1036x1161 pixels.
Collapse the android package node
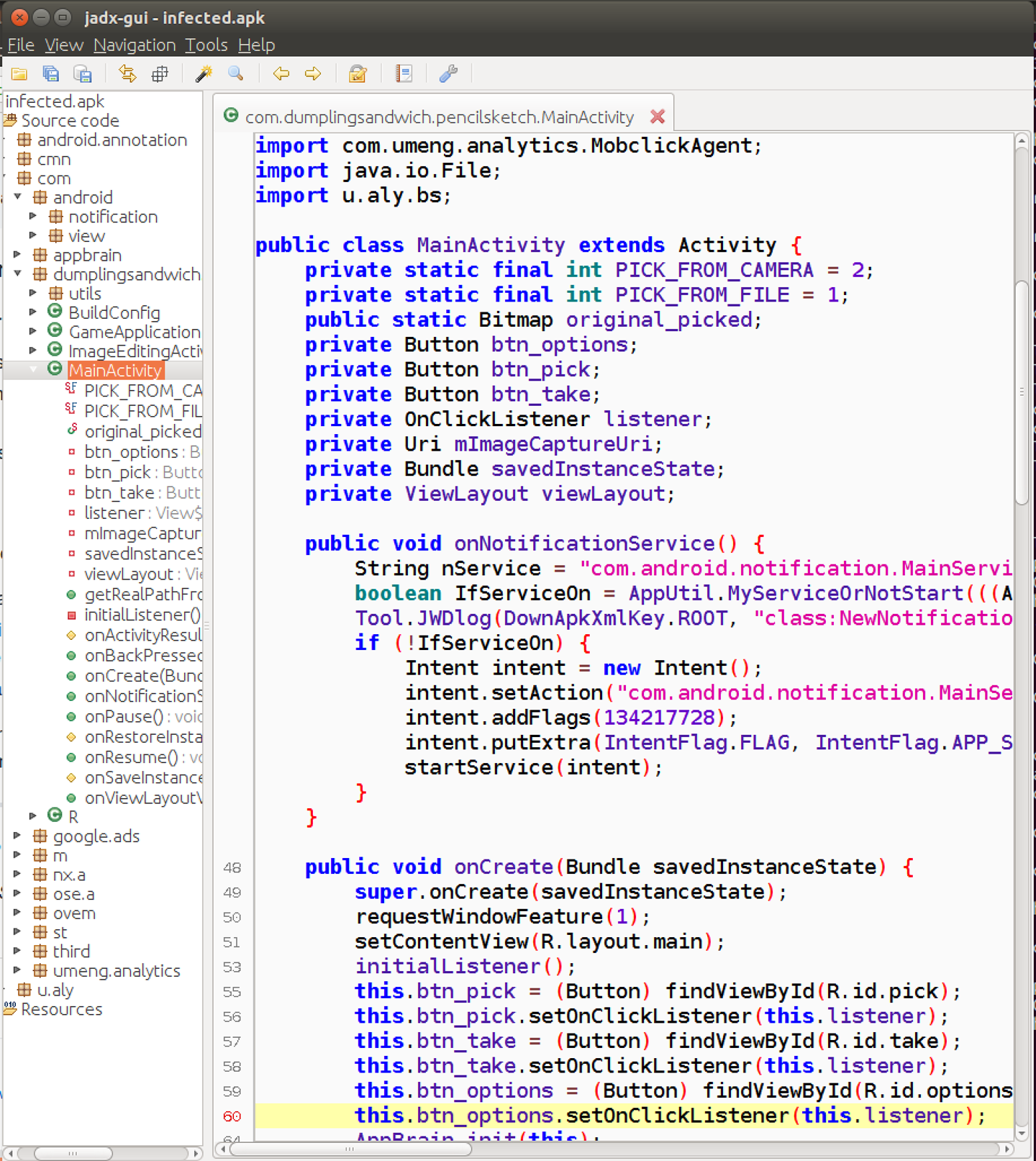pyautogui.click(x=18, y=196)
